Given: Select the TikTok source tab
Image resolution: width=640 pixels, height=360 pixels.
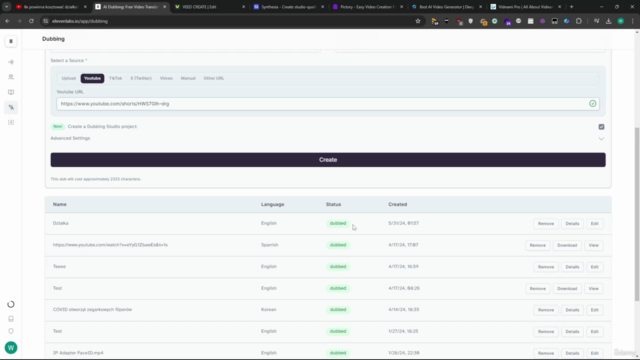Looking at the screenshot, I should click(x=116, y=78).
